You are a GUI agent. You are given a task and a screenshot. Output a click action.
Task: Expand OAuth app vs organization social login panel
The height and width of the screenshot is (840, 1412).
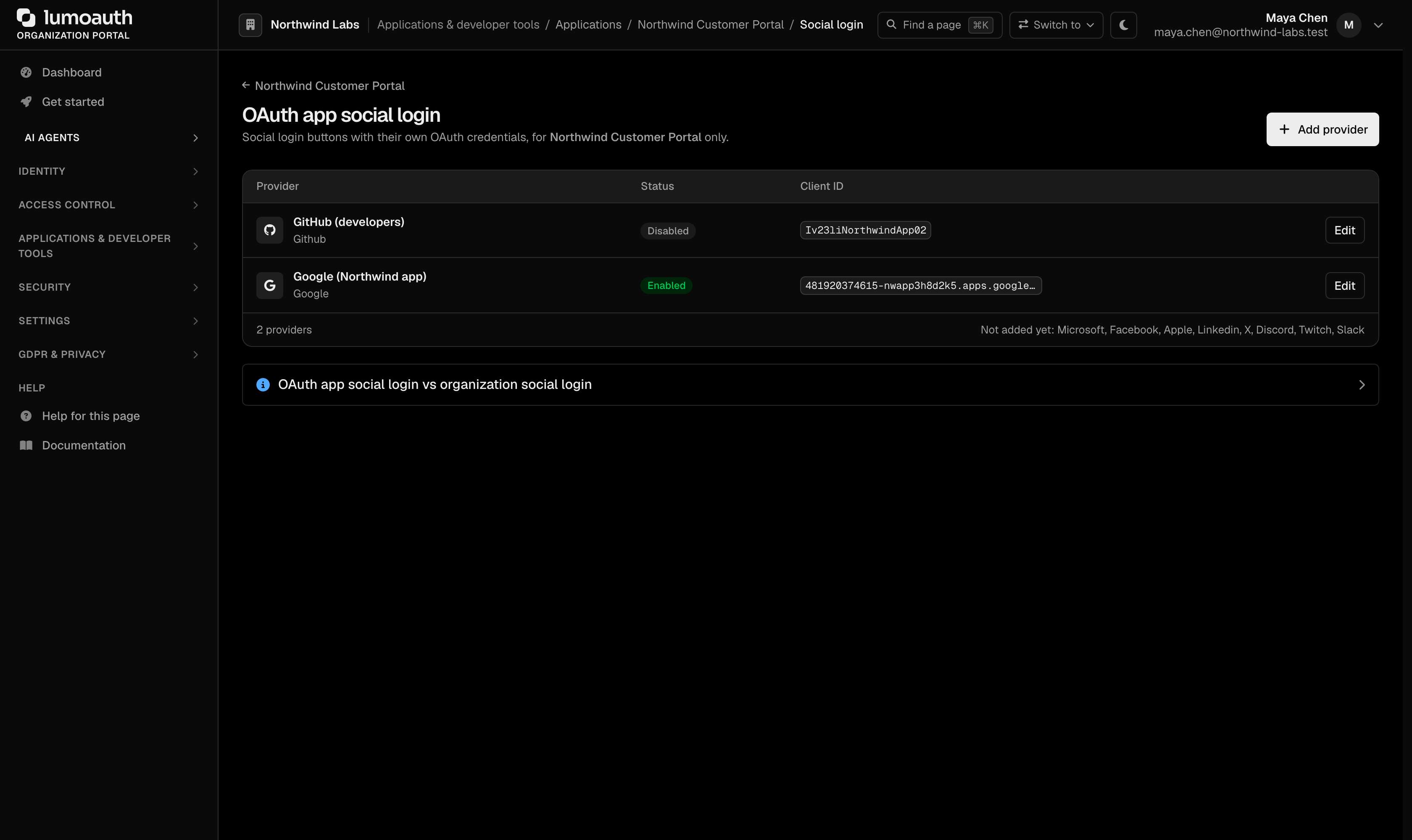(810, 385)
